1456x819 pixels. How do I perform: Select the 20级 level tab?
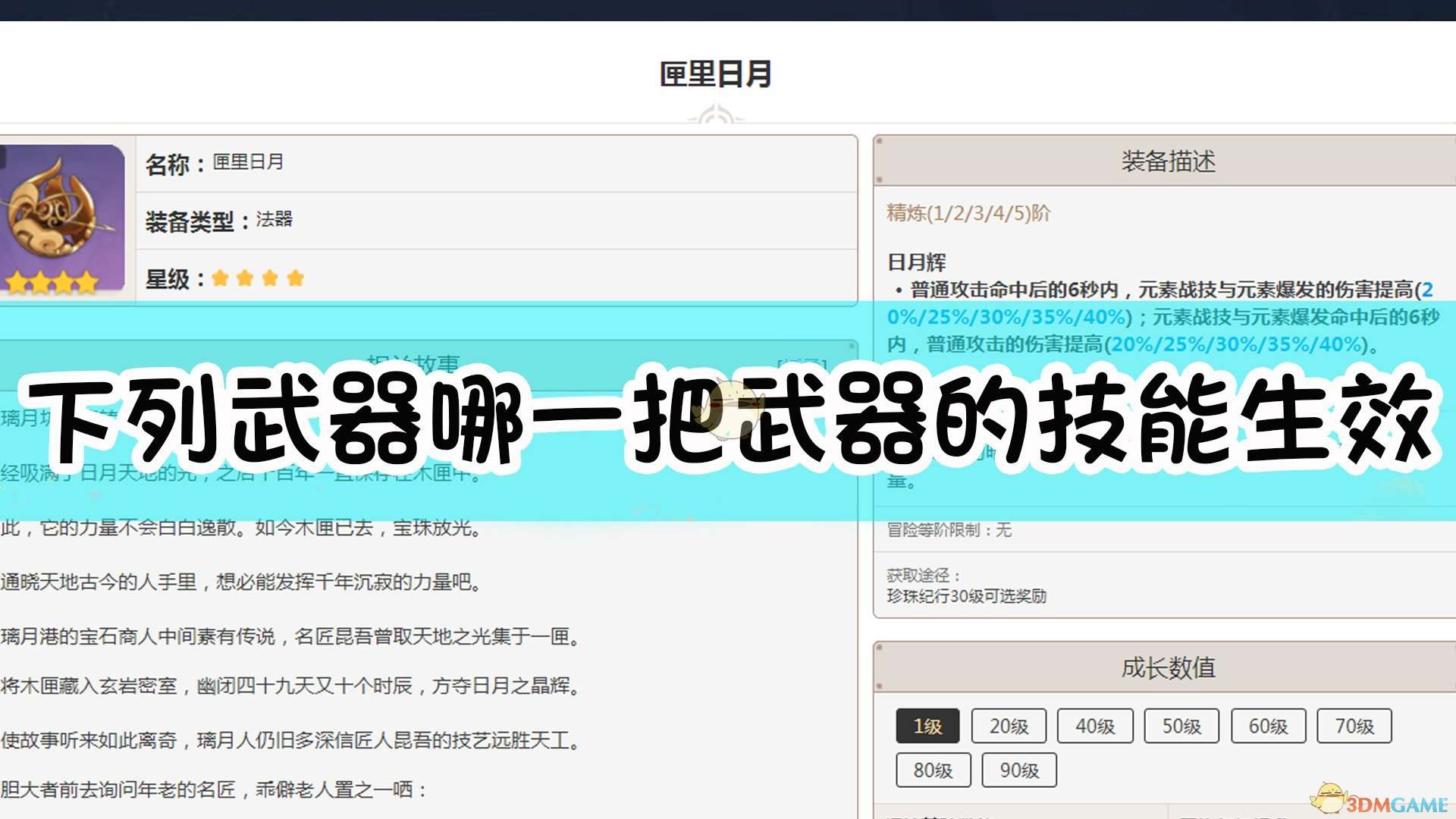1009,726
